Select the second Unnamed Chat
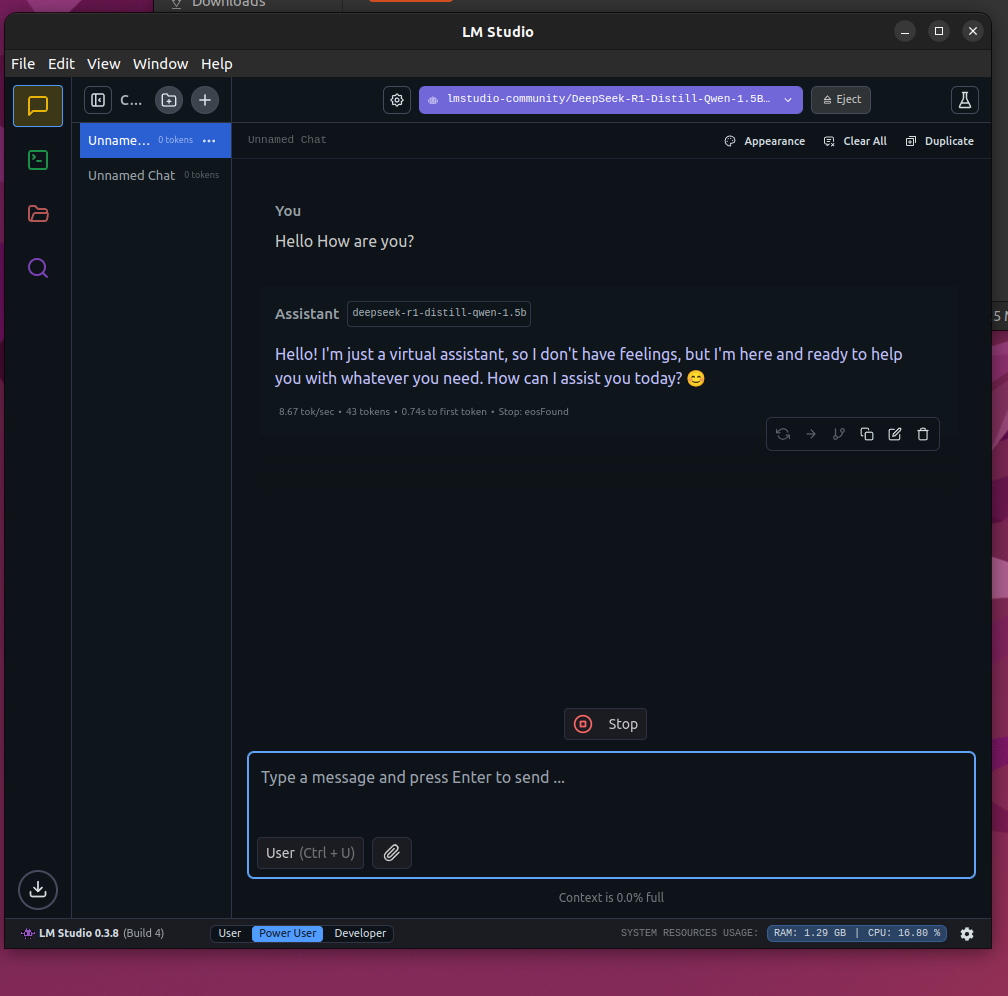 point(131,175)
